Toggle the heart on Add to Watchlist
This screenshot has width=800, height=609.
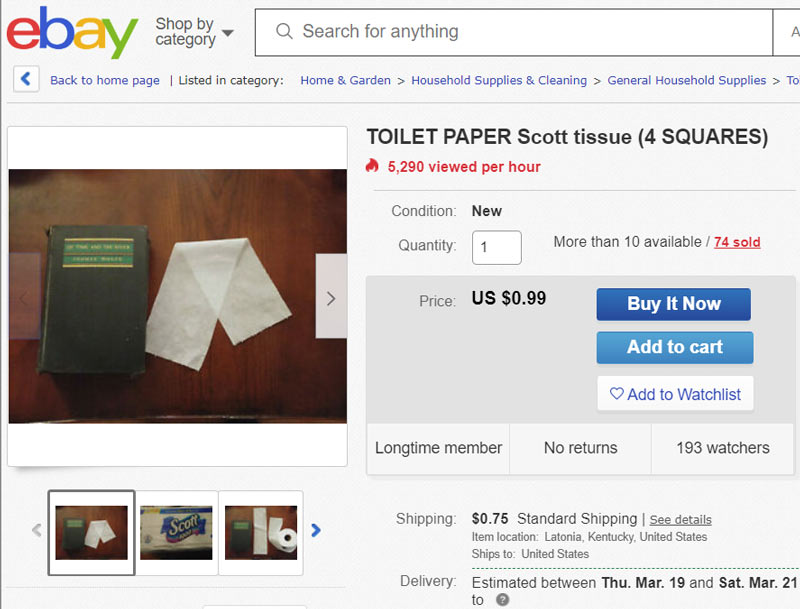pos(618,394)
